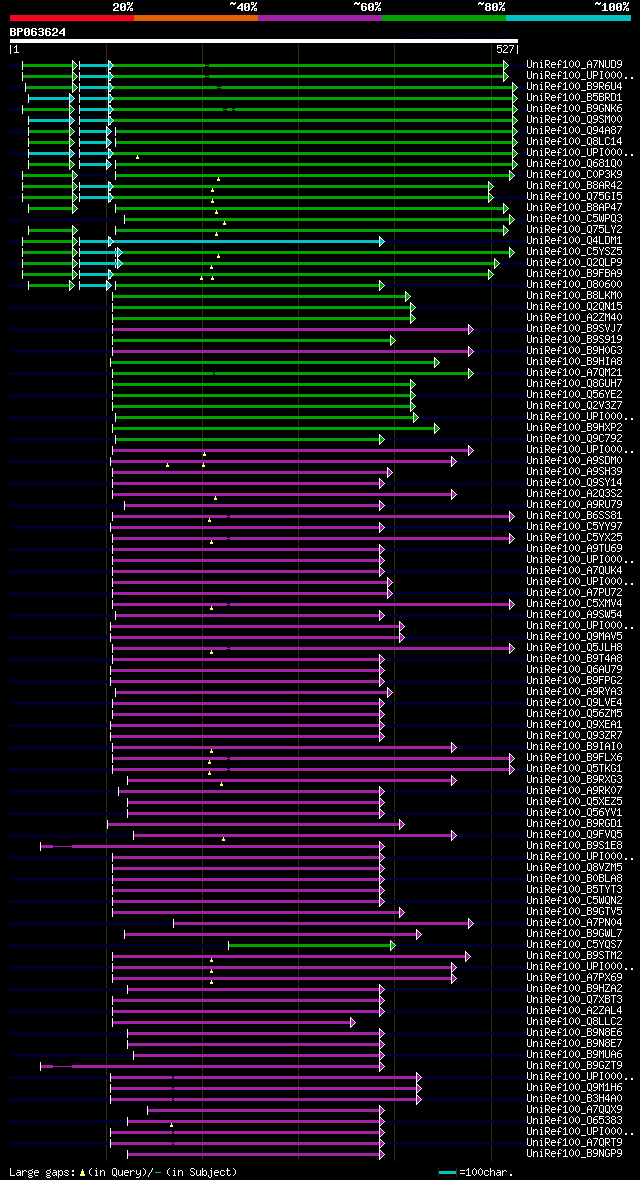
Task: Select label UniRef100_Q2QLP9
Action: [574, 263]
